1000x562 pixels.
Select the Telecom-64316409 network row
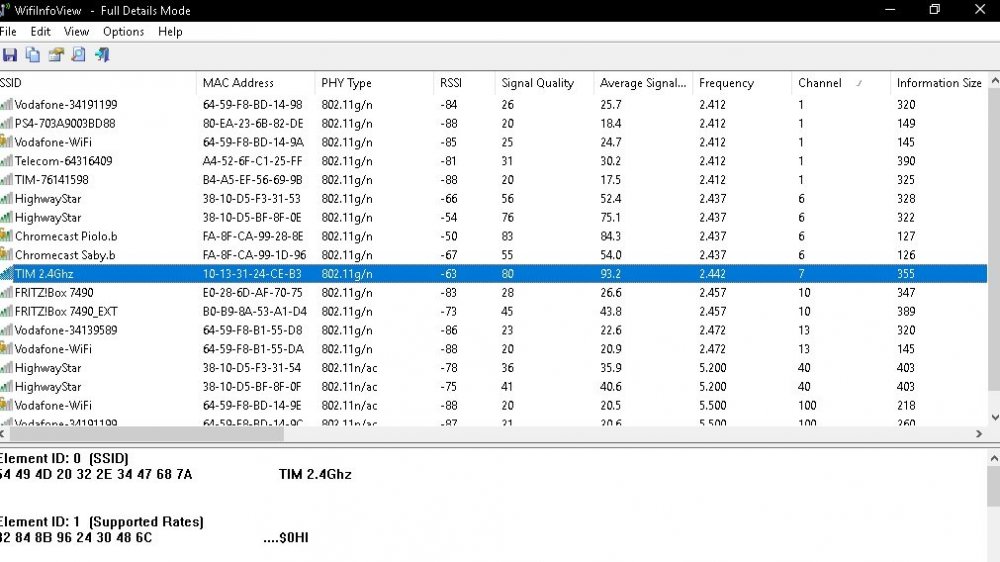pyautogui.click(x=494, y=161)
